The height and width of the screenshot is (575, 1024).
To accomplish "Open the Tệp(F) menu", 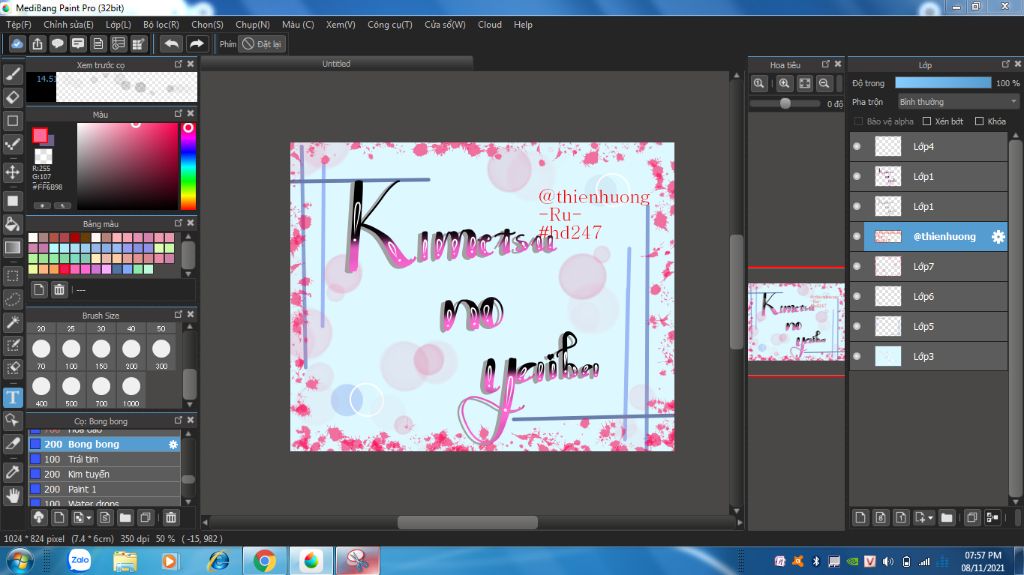I will pyautogui.click(x=18, y=24).
